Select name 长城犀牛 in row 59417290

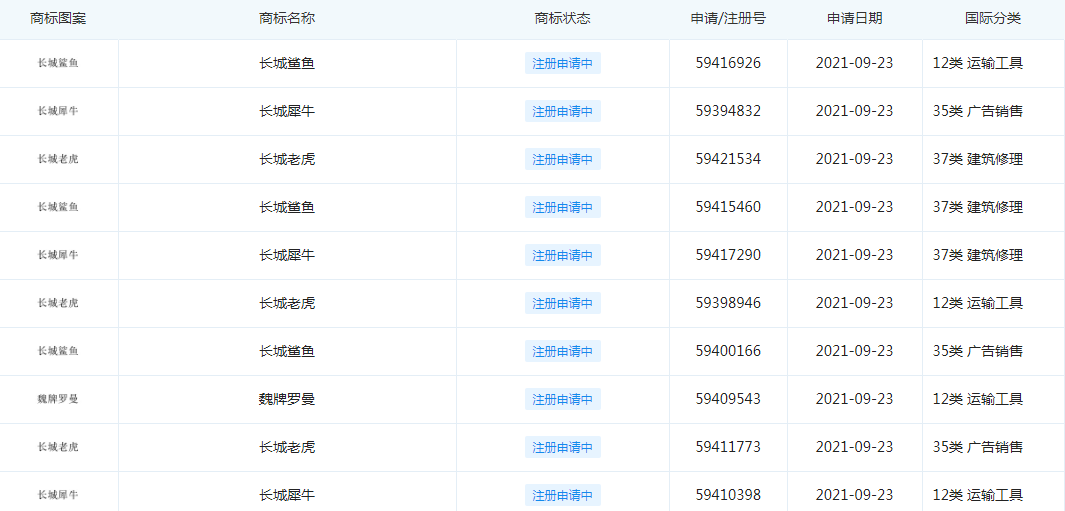pos(287,255)
